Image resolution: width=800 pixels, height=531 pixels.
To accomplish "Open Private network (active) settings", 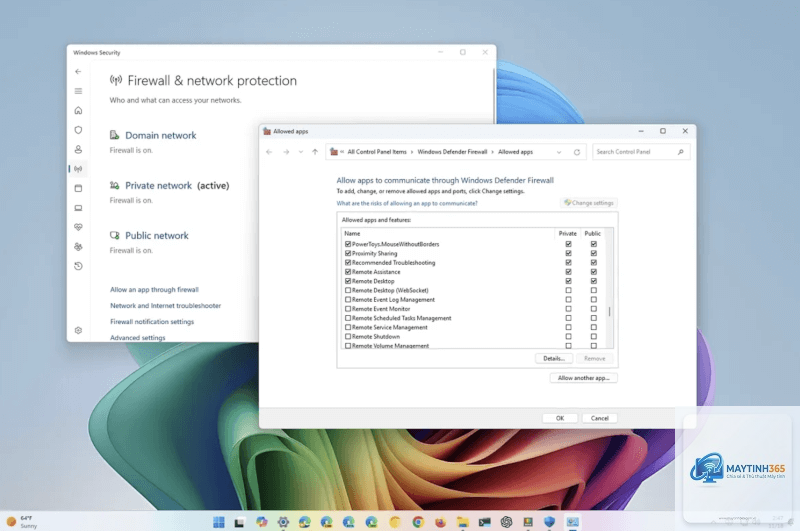I will [x=177, y=186].
